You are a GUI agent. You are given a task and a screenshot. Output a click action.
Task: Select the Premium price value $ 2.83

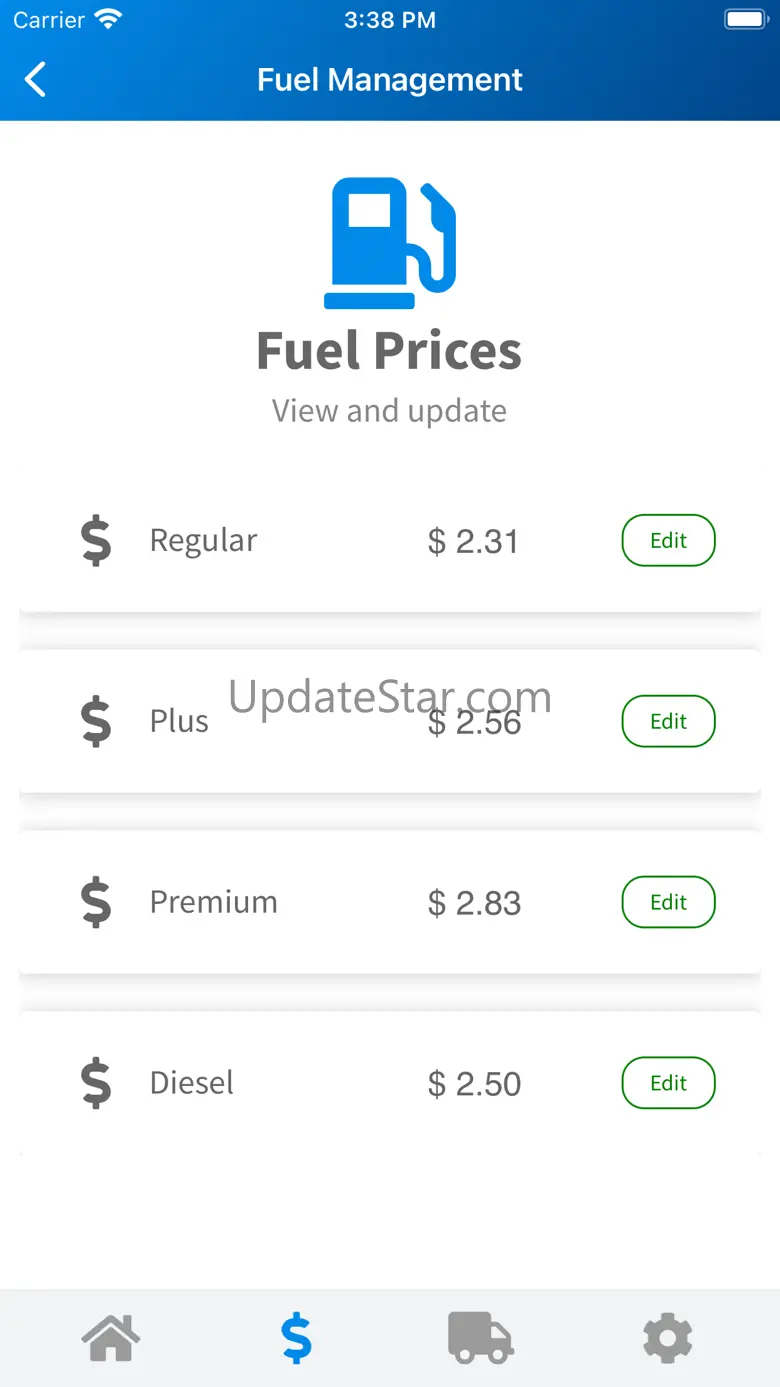pos(474,903)
